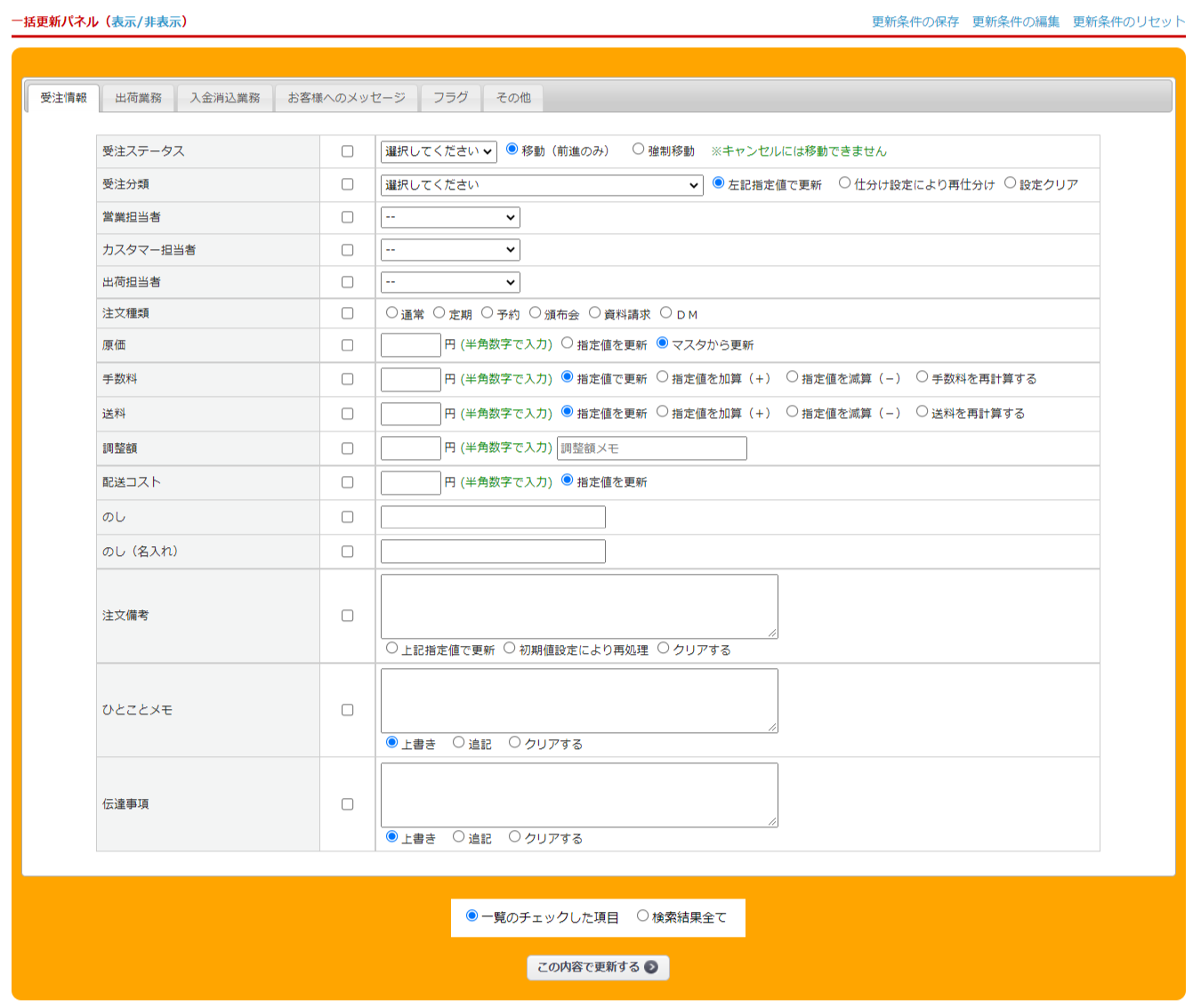Tick the 送料 row checkbox
1193x1008 pixels.
click(348, 414)
